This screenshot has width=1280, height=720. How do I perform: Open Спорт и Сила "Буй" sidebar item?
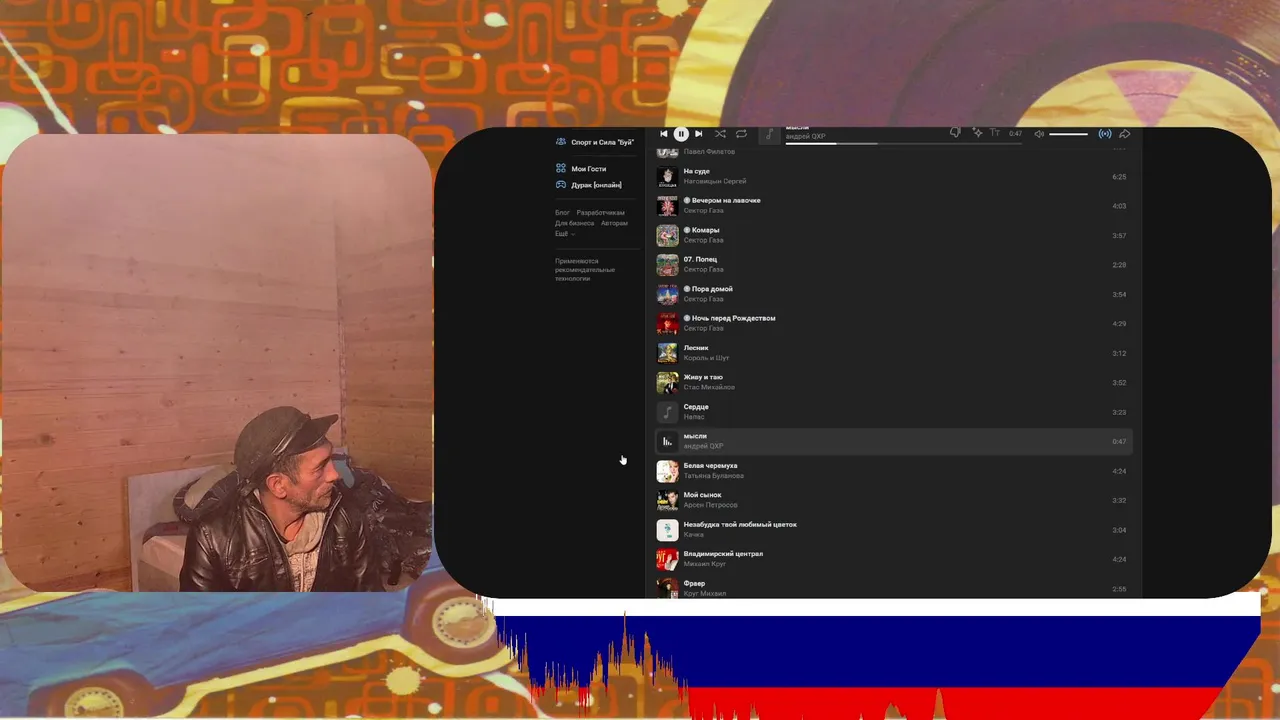click(x=596, y=142)
